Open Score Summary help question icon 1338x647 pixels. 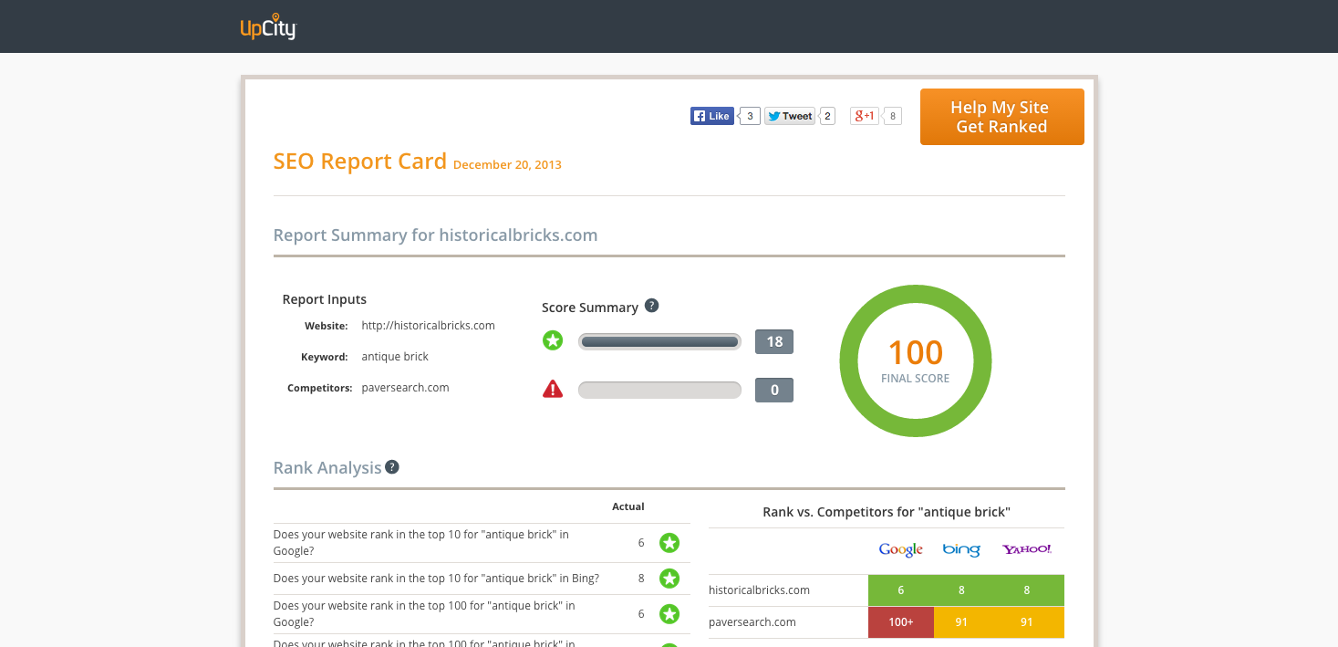point(652,306)
